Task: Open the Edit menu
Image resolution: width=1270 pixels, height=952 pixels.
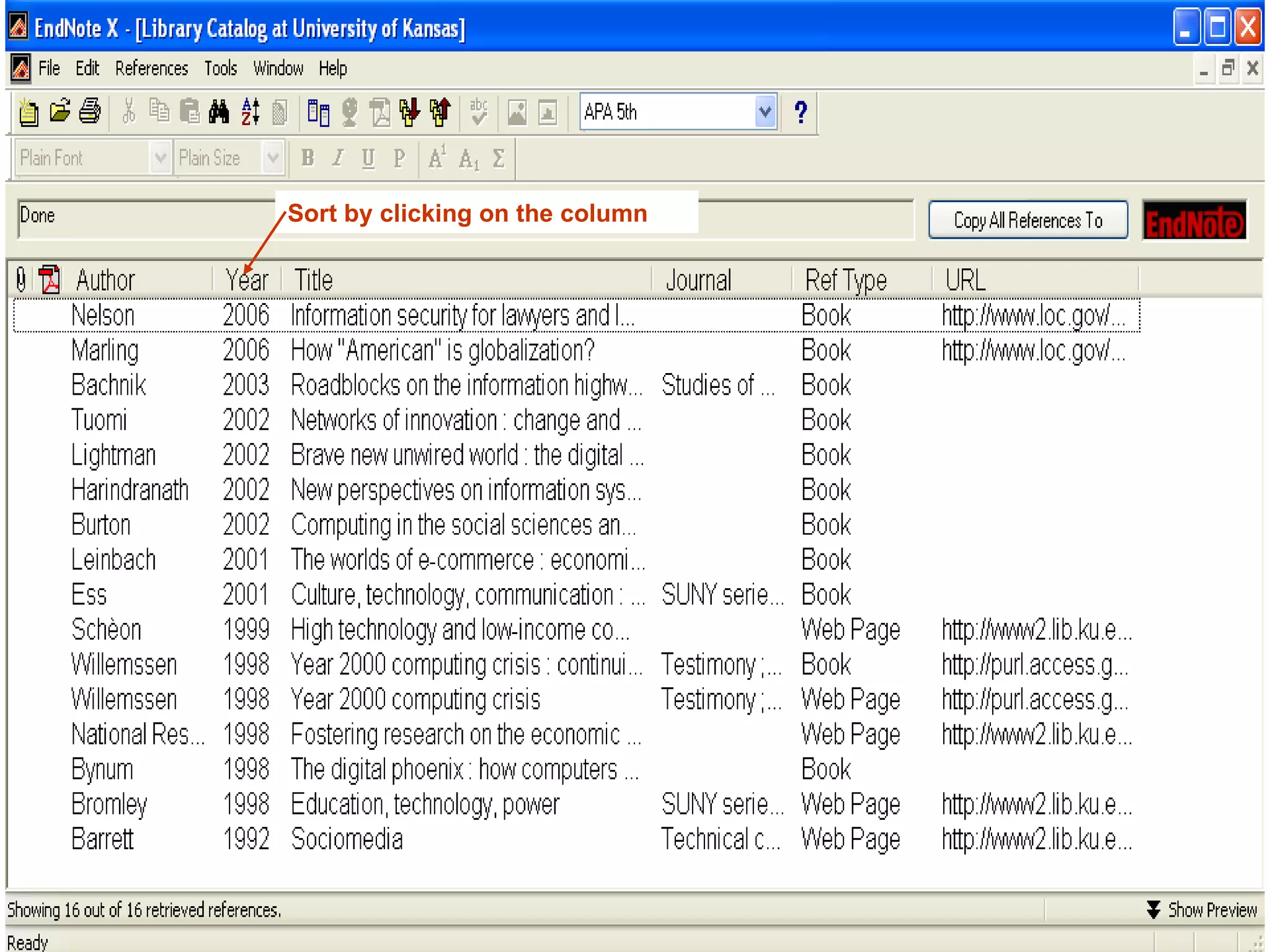Action: tap(87, 68)
